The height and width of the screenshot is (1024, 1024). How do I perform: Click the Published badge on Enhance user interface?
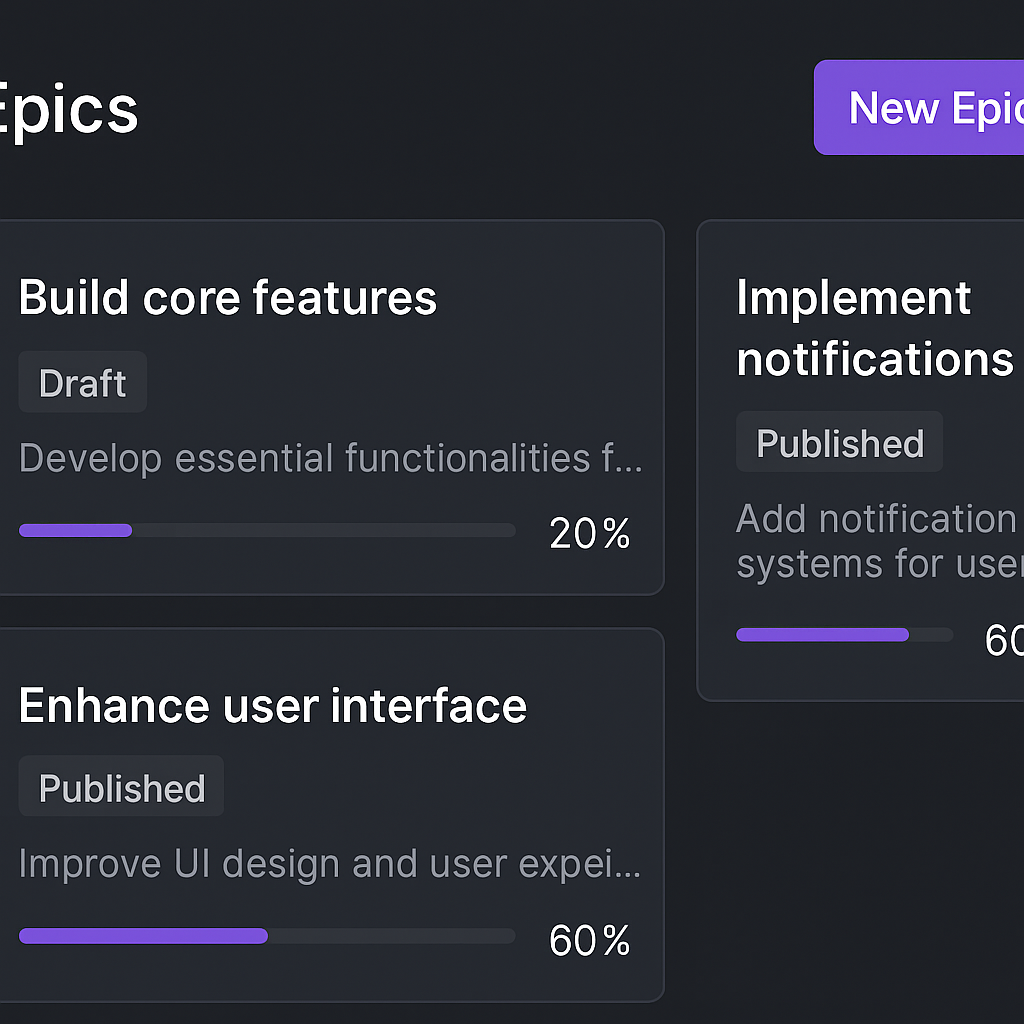[x=121, y=787]
